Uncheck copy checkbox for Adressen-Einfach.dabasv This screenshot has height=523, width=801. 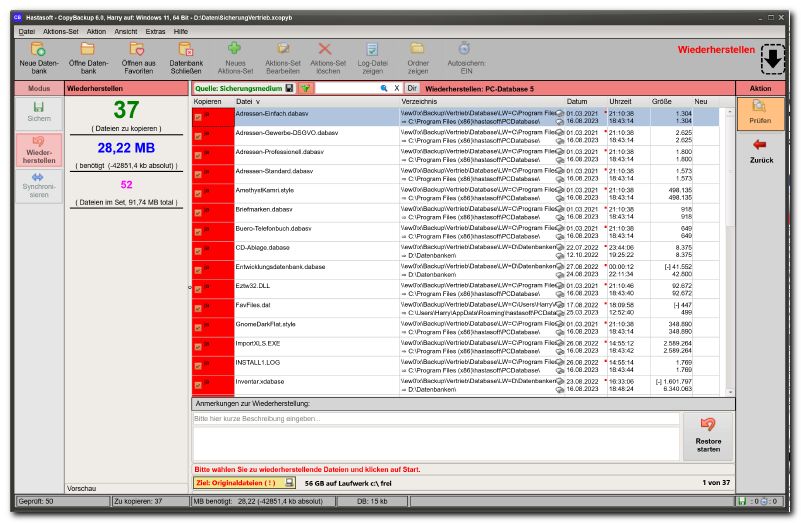point(198,117)
